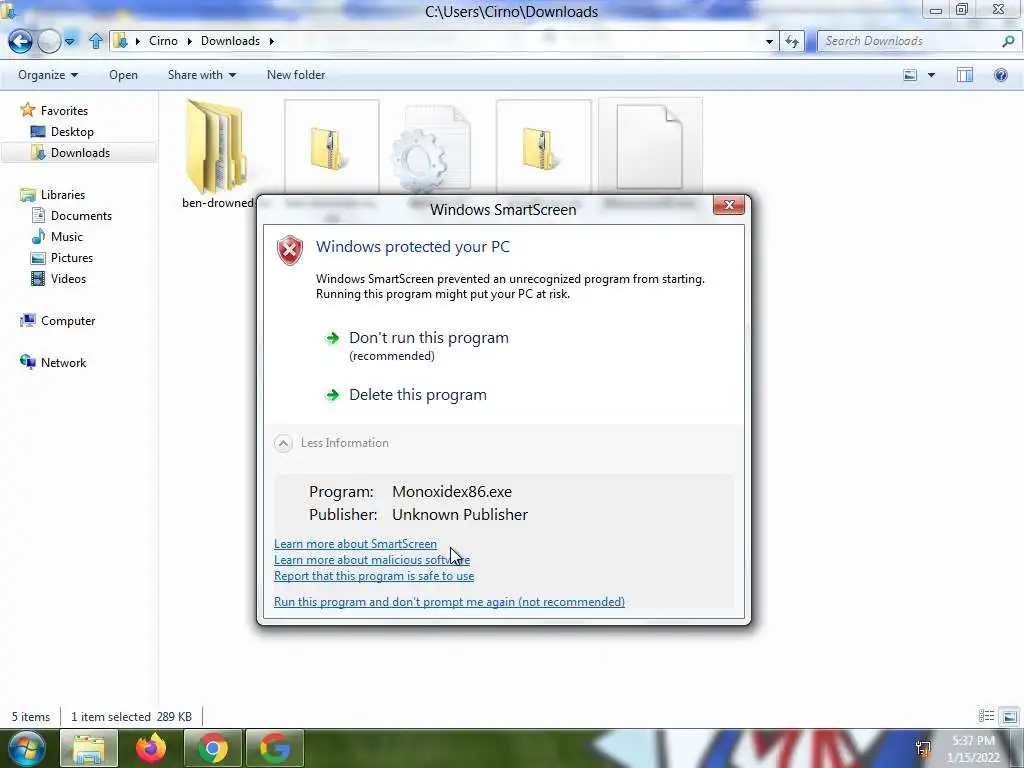Expand the arrow after Downloads breadcrumb

pos(272,41)
